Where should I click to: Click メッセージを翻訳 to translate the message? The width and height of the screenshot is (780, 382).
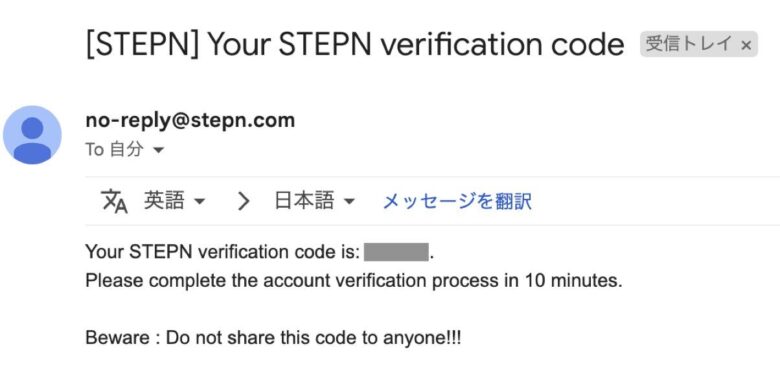pos(457,201)
